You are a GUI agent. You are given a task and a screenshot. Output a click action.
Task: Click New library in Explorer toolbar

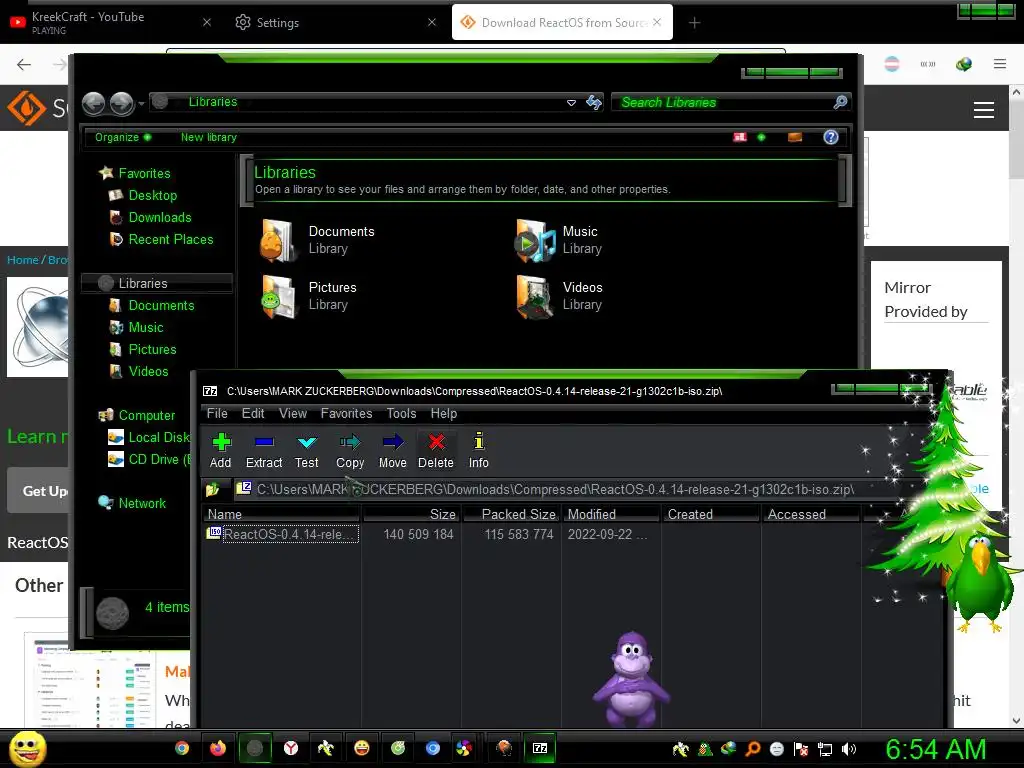[x=208, y=137]
